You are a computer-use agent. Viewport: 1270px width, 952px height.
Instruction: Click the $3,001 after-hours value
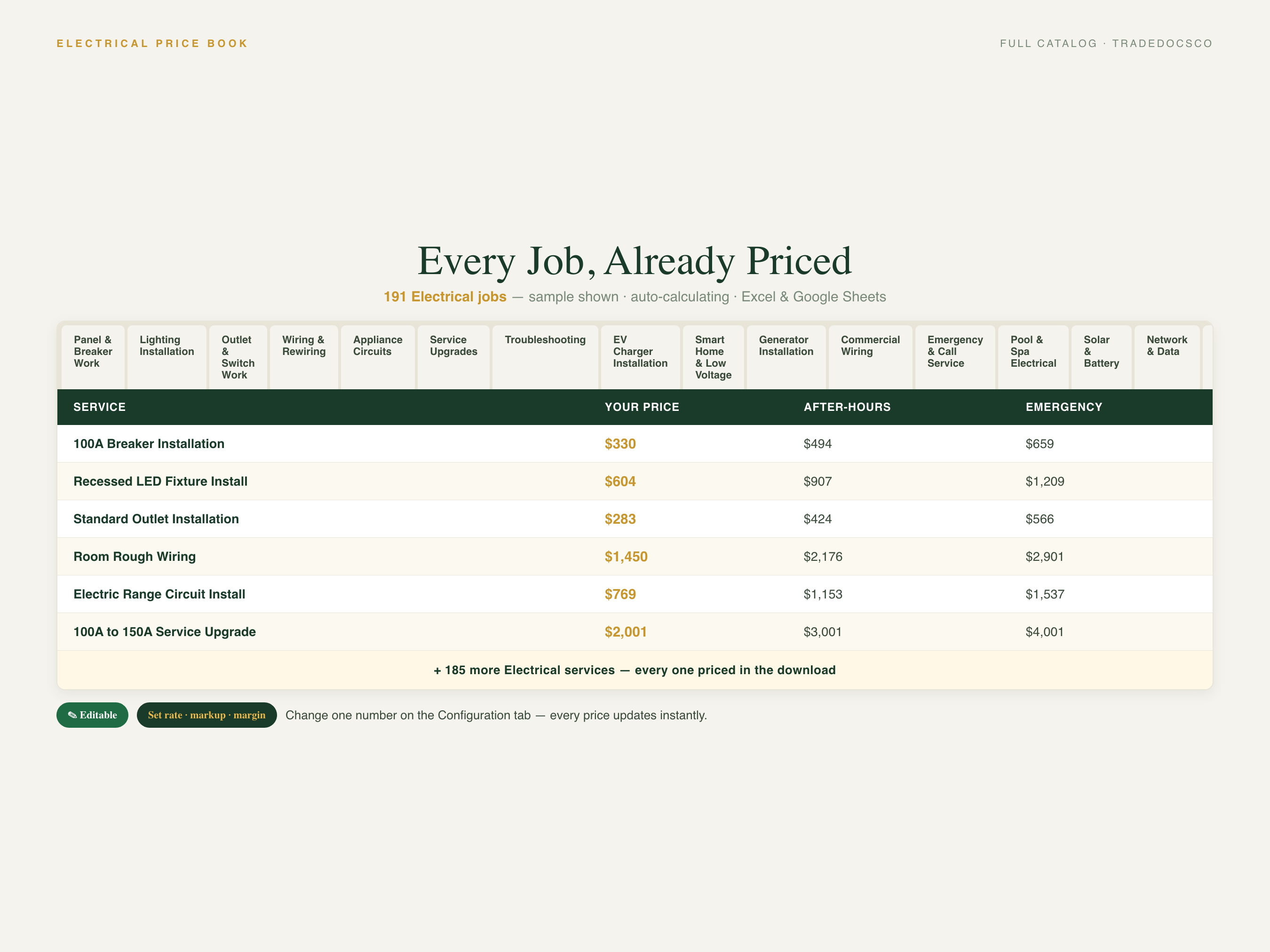click(x=823, y=632)
